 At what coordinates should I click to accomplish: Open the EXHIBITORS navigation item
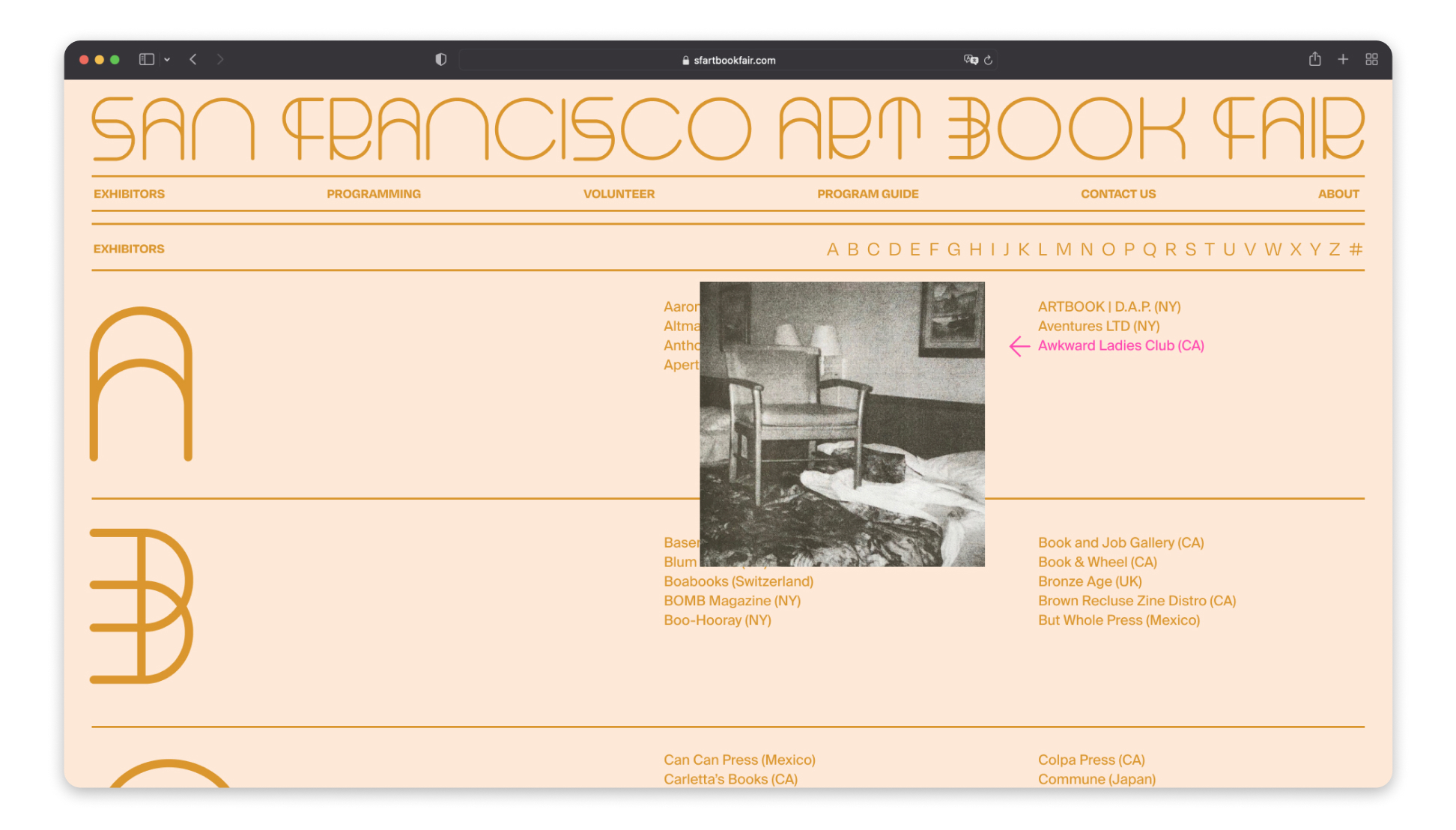click(129, 194)
